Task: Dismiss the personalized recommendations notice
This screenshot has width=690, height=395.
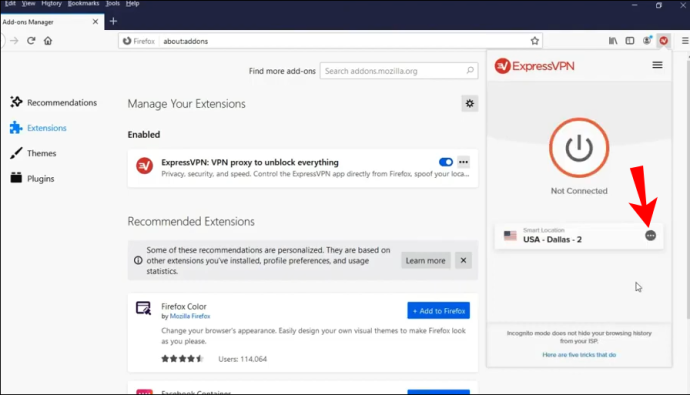Action: point(463,260)
